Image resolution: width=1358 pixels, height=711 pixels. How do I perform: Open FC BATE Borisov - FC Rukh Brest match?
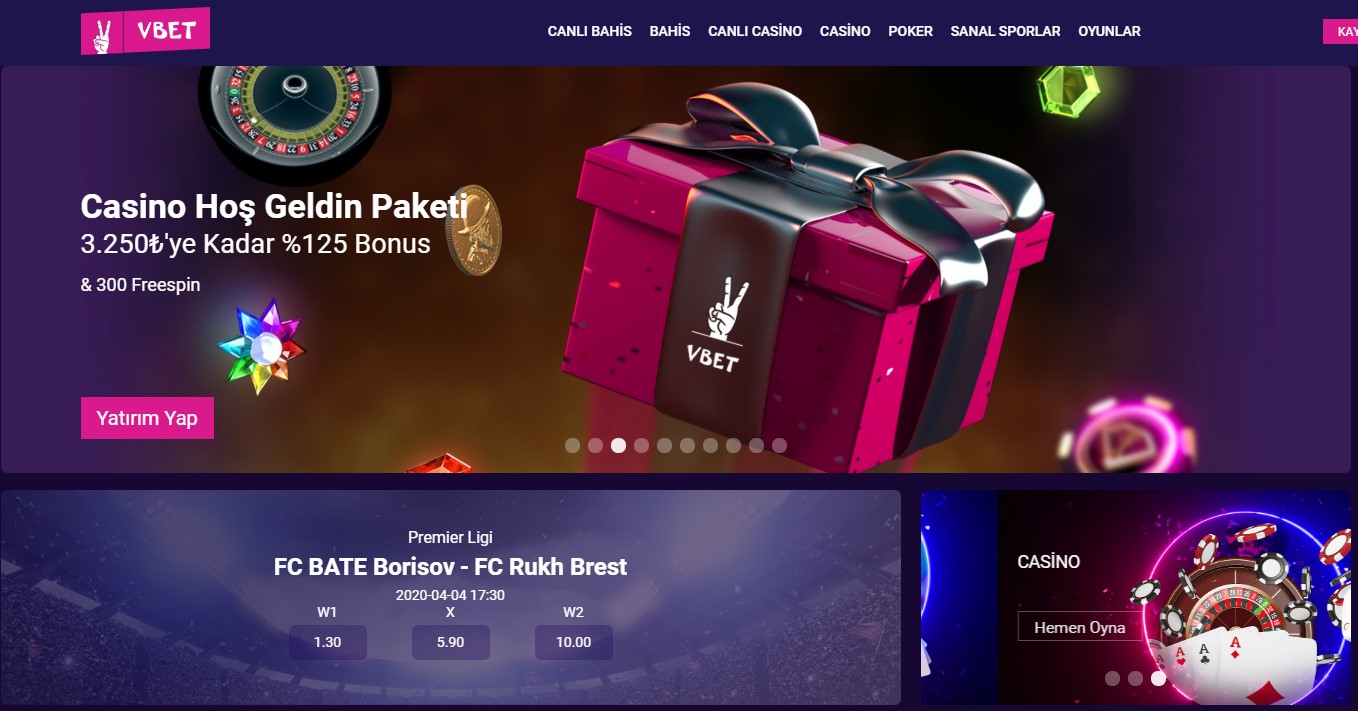[x=450, y=567]
